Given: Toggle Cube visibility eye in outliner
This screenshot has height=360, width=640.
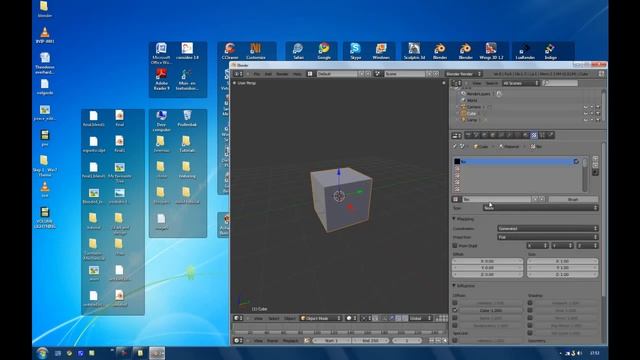Looking at the screenshot, I should [x=585, y=113].
